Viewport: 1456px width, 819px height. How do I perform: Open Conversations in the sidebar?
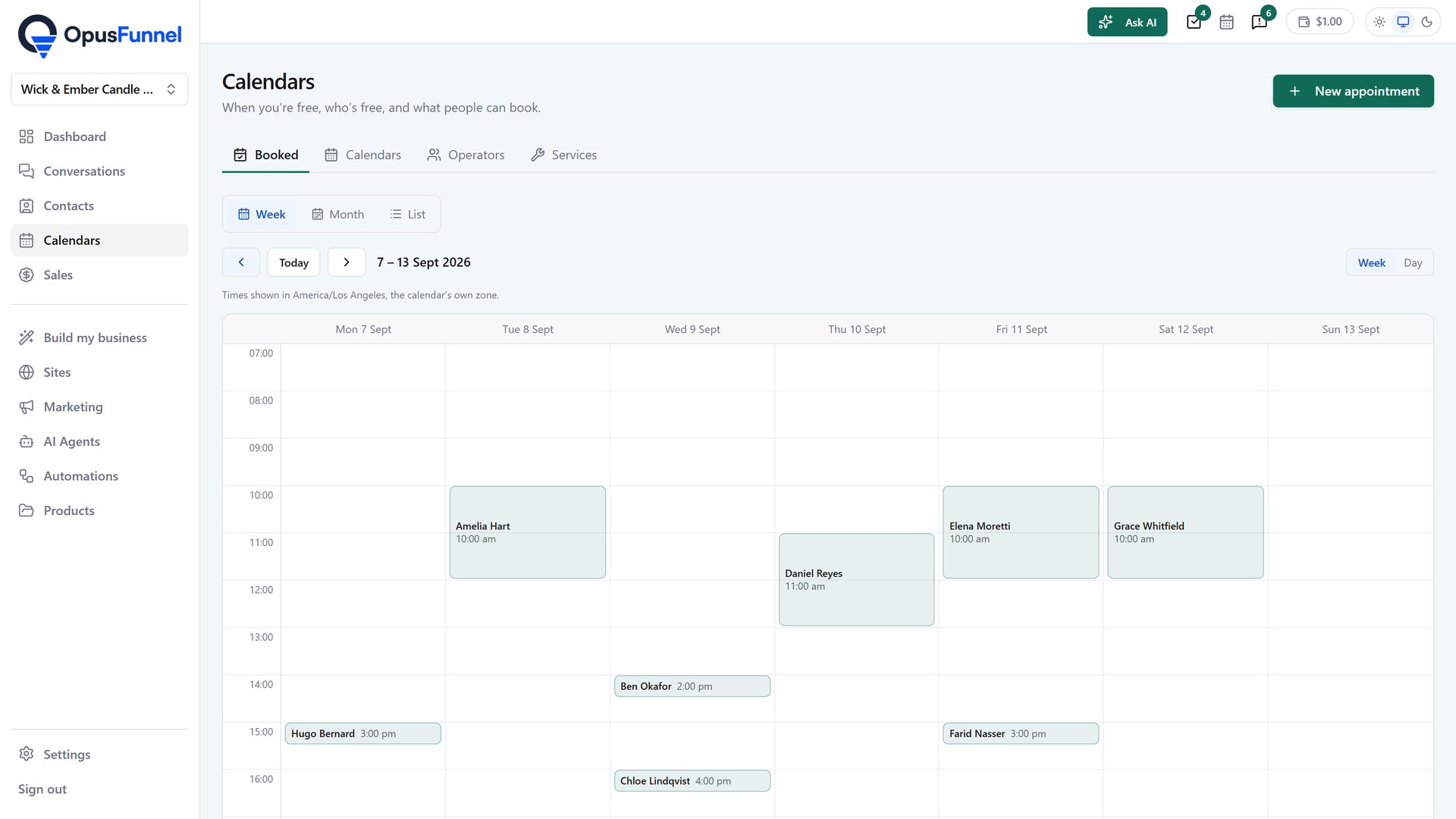99,171
